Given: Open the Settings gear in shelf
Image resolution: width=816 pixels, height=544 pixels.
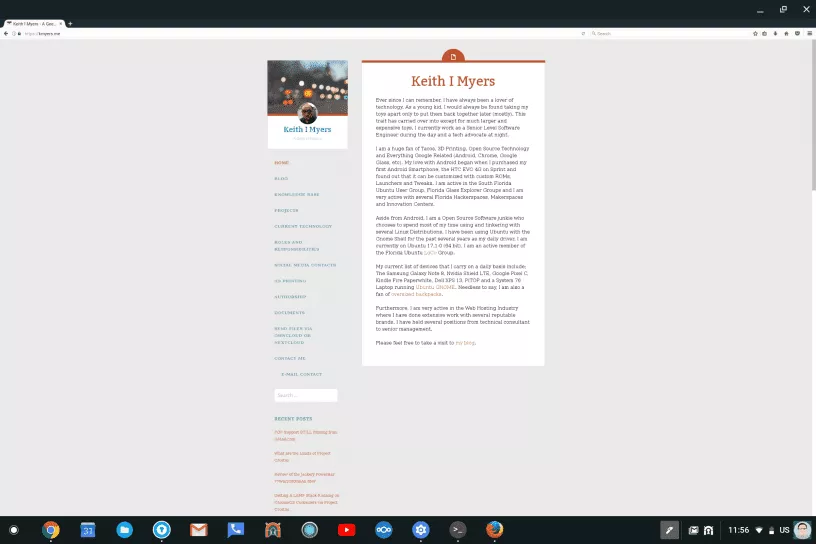Looking at the screenshot, I should tap(421, 529).
